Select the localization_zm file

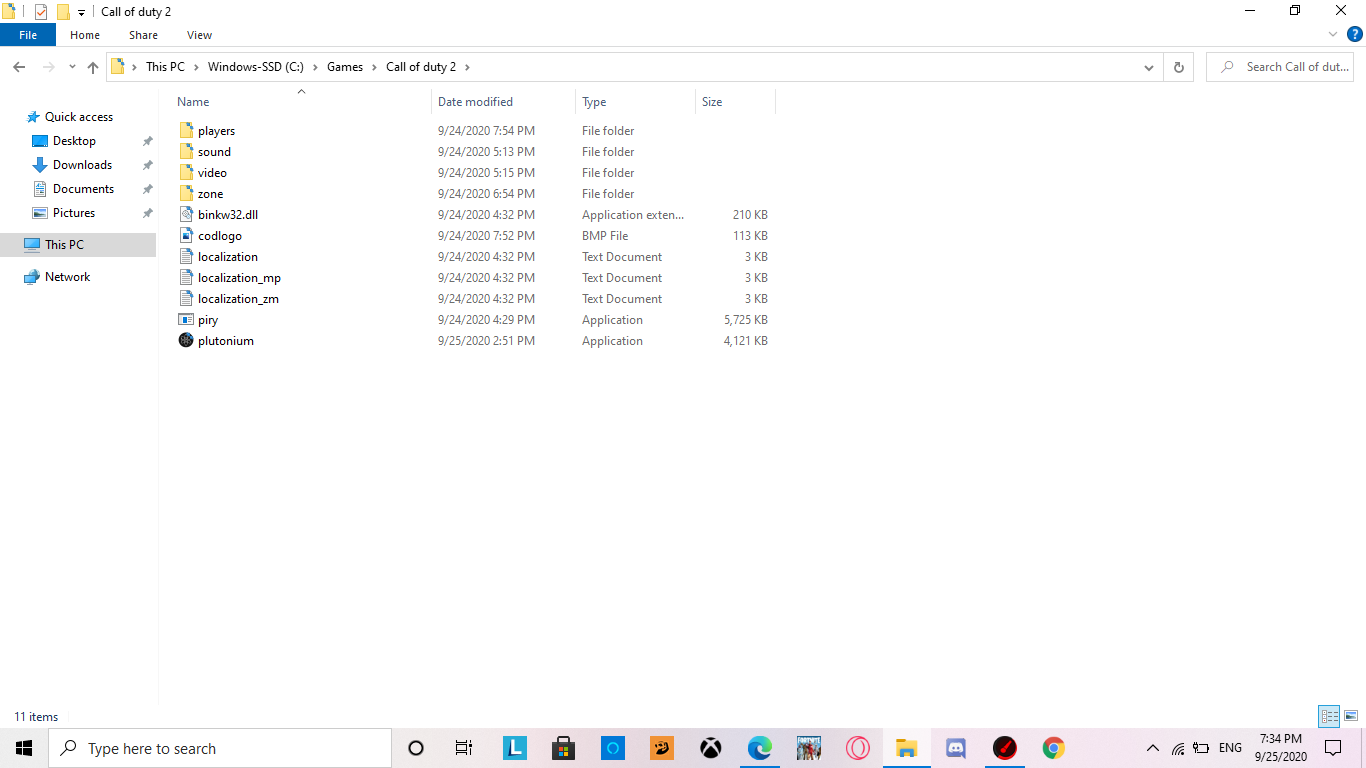pyautogui.click(x=238, y=299)
